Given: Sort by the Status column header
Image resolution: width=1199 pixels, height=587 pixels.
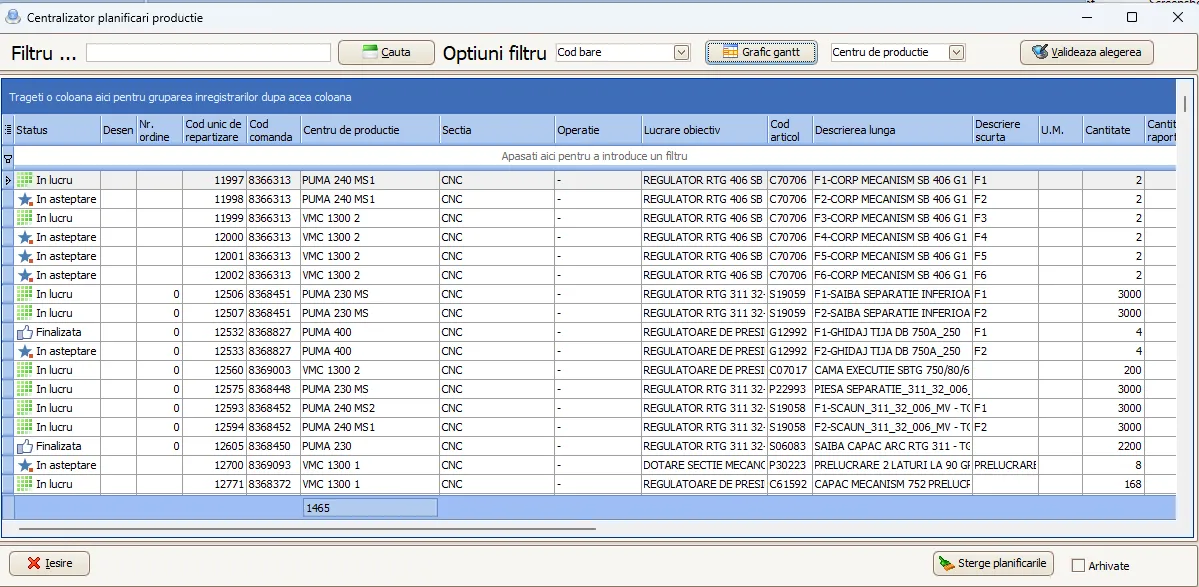Looking at the screenshot, I should tap(58, 130).
